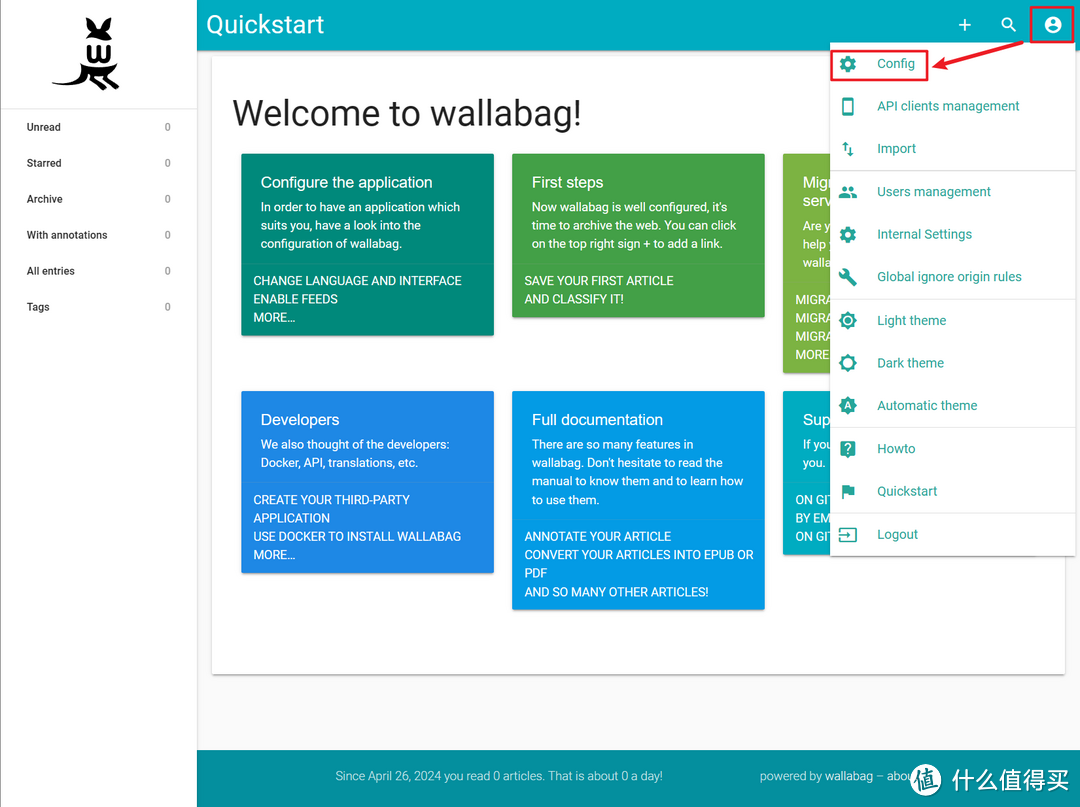Click the arrows icon beside Import

[848, 149]
